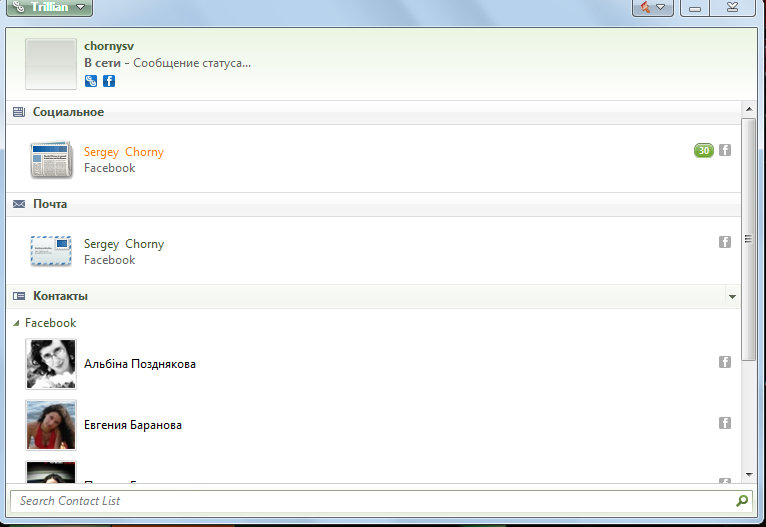Viewport: 766px width, 527px height.
Task: Edit the 'Сообщение статуса...' status message
Action: (192, 63)
